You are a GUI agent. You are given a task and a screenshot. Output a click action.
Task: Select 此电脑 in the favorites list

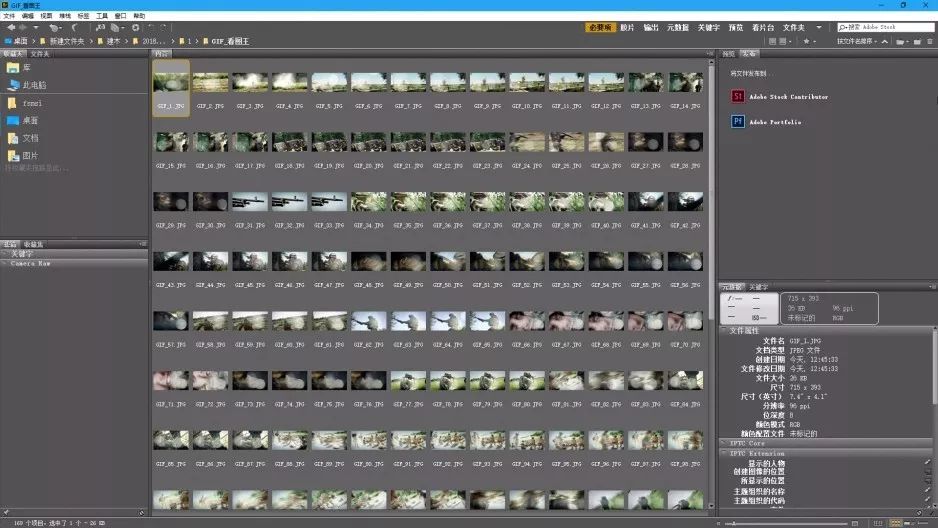[x=34, y=86]
